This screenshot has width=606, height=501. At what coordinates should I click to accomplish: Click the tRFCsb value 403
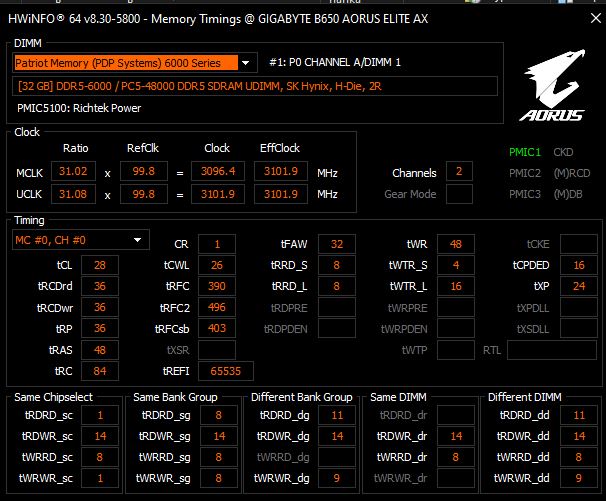[217, 328]
